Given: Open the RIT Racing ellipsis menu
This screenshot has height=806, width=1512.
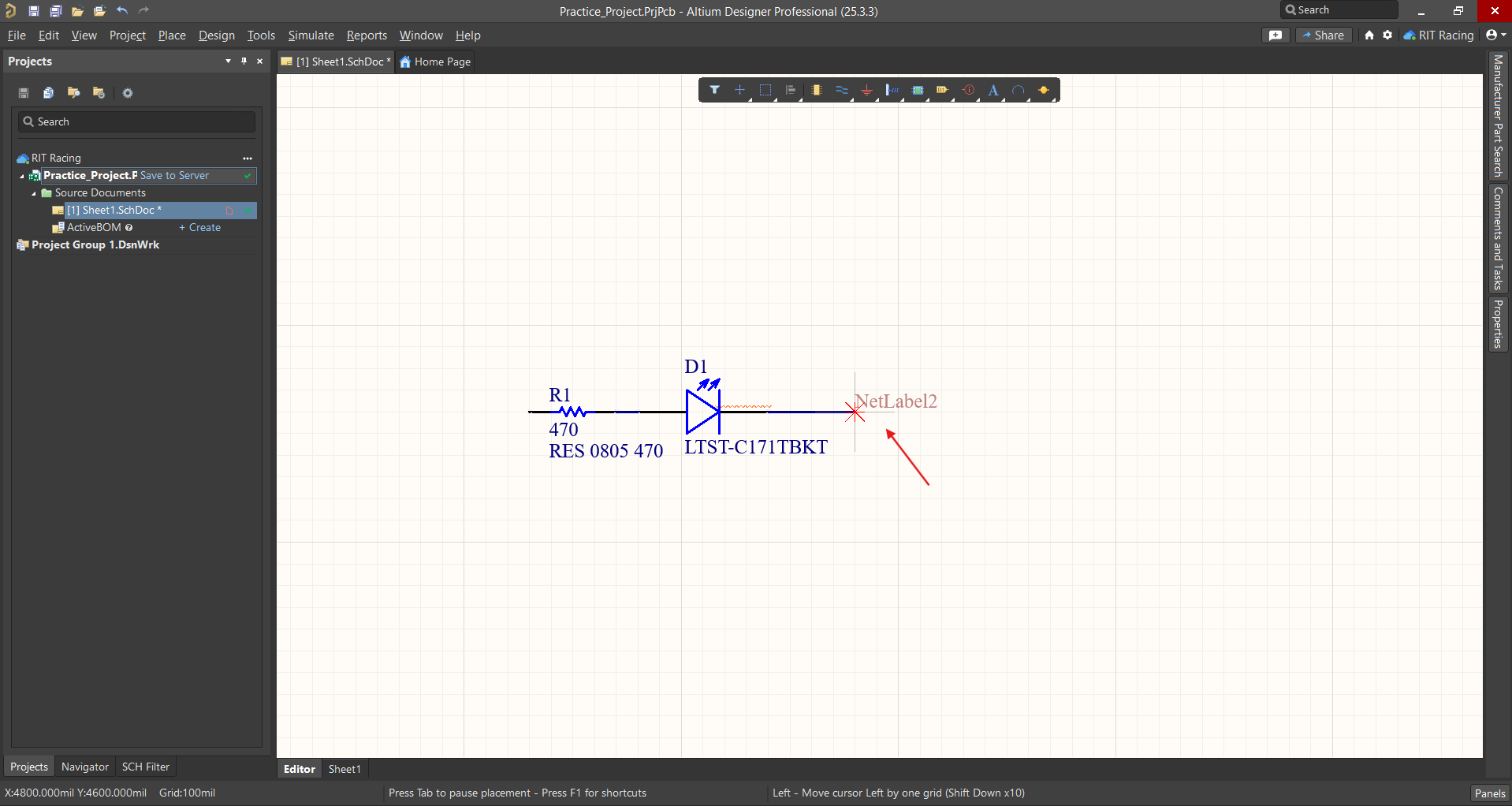Looking at the screenshot, I should [x=248, y=159].
